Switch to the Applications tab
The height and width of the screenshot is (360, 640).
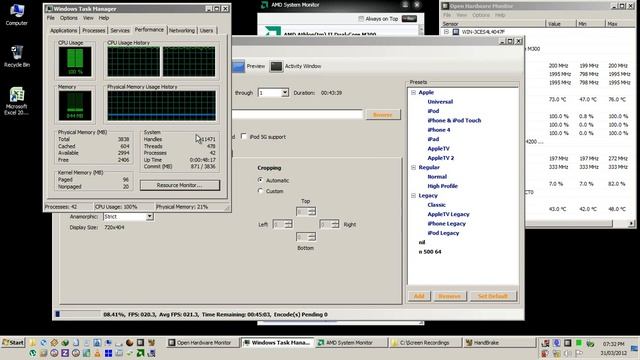tap(63, 31)
